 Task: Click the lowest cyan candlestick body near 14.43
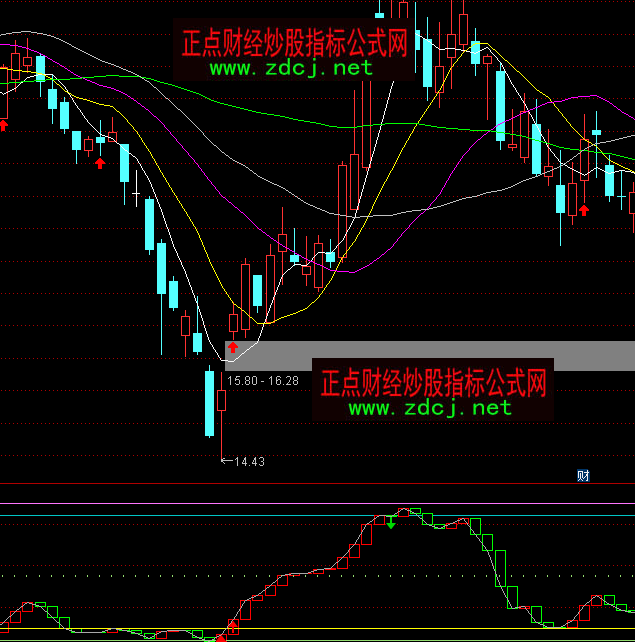pos(209,402)
